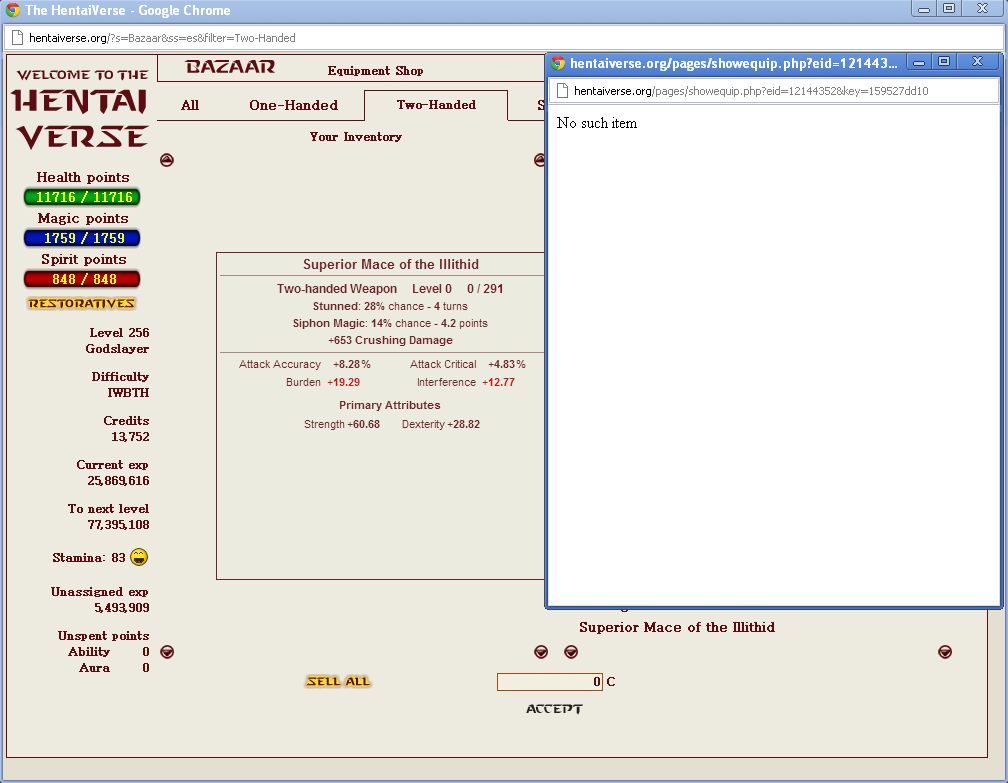Focus the credits amount input field

pyautogui.click(x=550, y=682)
